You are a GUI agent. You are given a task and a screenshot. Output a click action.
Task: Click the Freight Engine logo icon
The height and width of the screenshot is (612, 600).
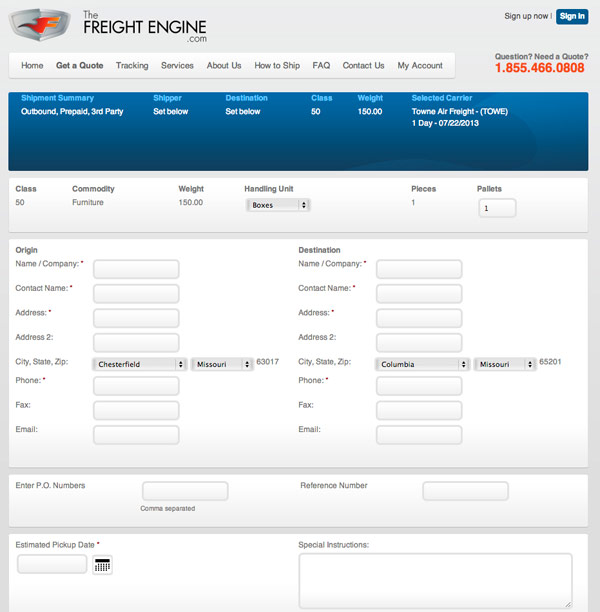[40, 23]
